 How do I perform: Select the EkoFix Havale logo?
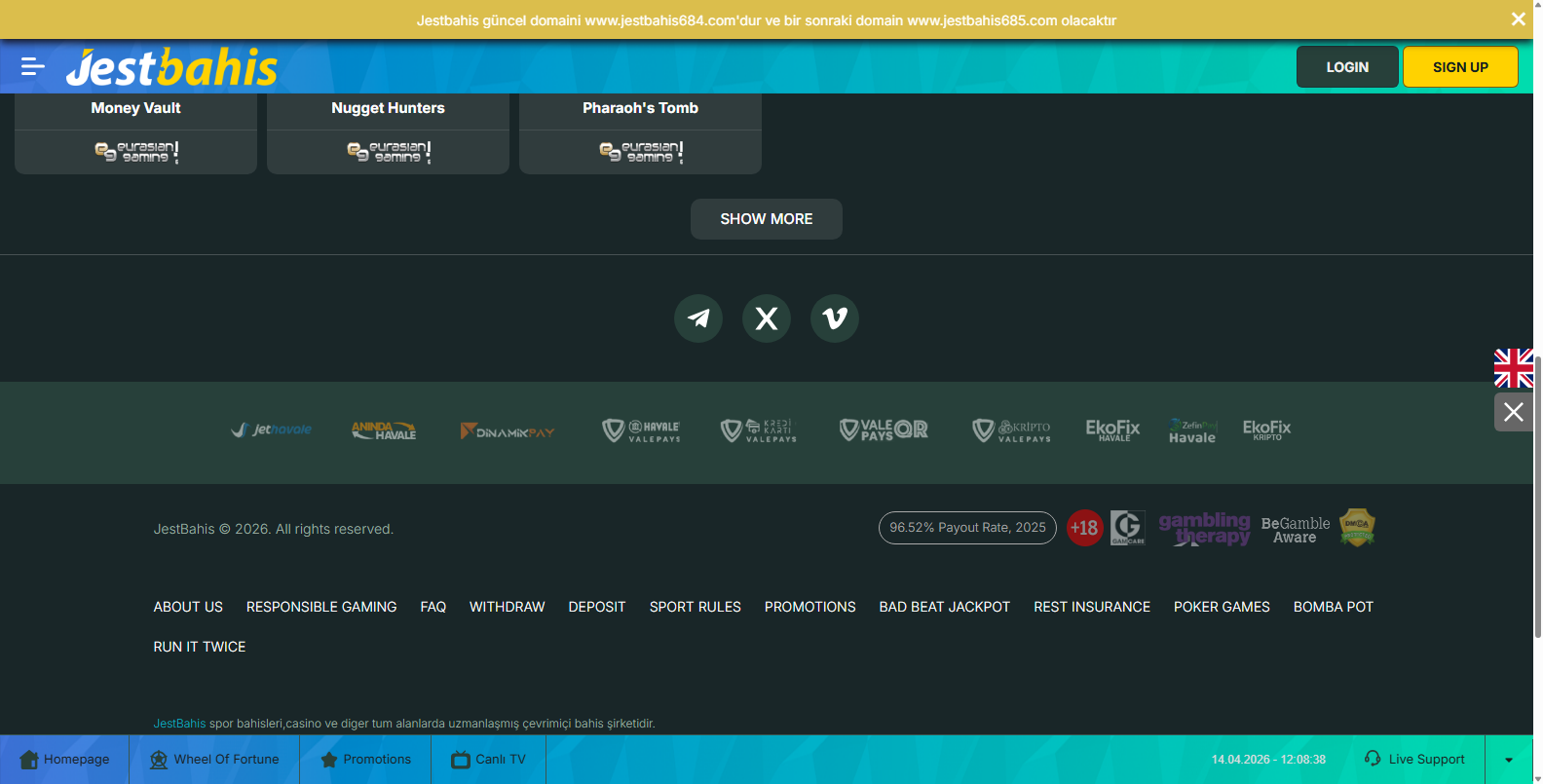tap(1112, 430)
